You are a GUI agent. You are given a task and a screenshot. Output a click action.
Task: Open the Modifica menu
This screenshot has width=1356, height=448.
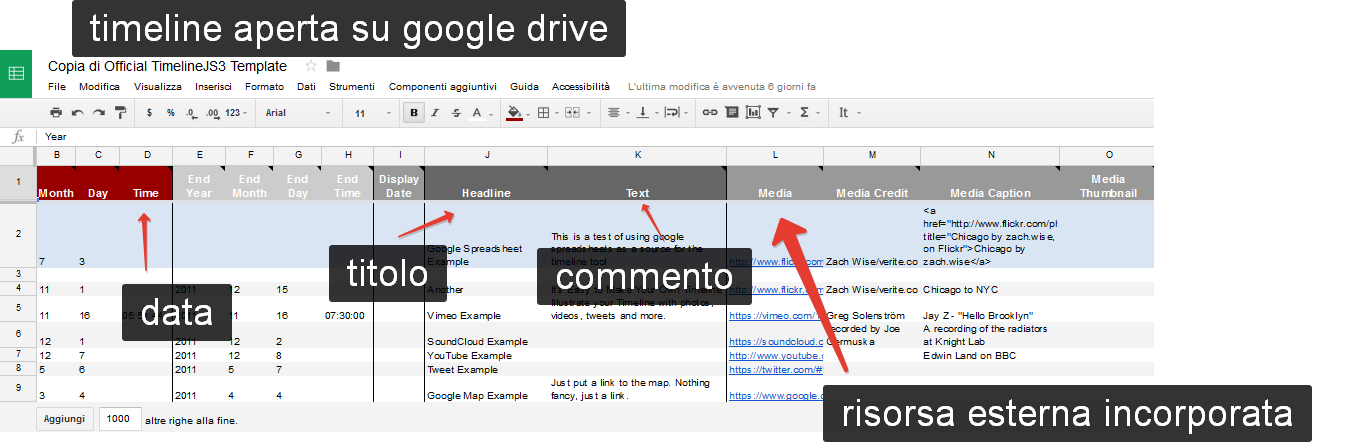tap(99, 87)
